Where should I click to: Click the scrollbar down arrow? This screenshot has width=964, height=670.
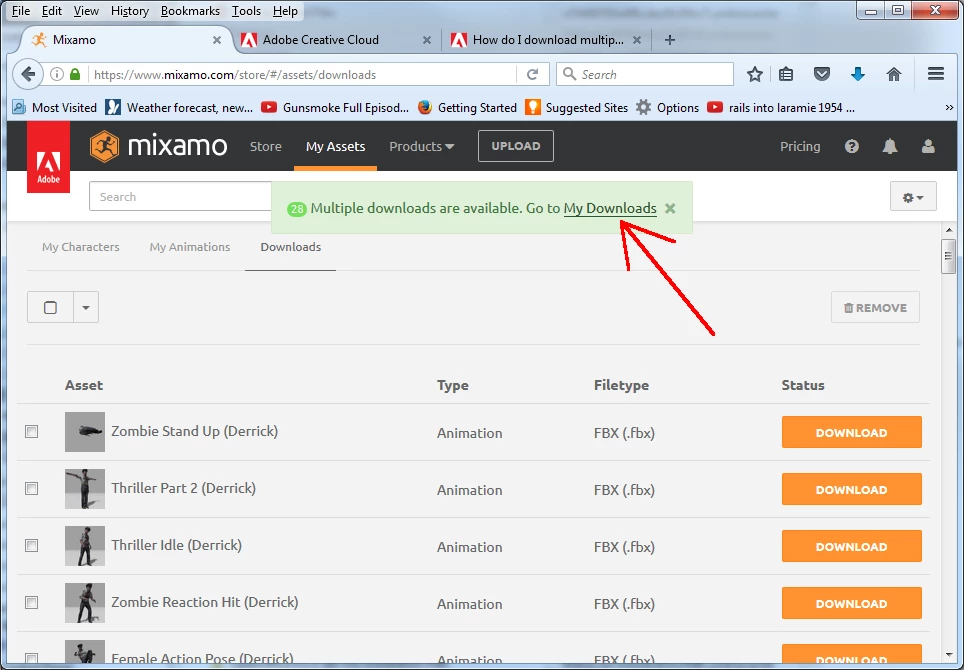point(949,655)
